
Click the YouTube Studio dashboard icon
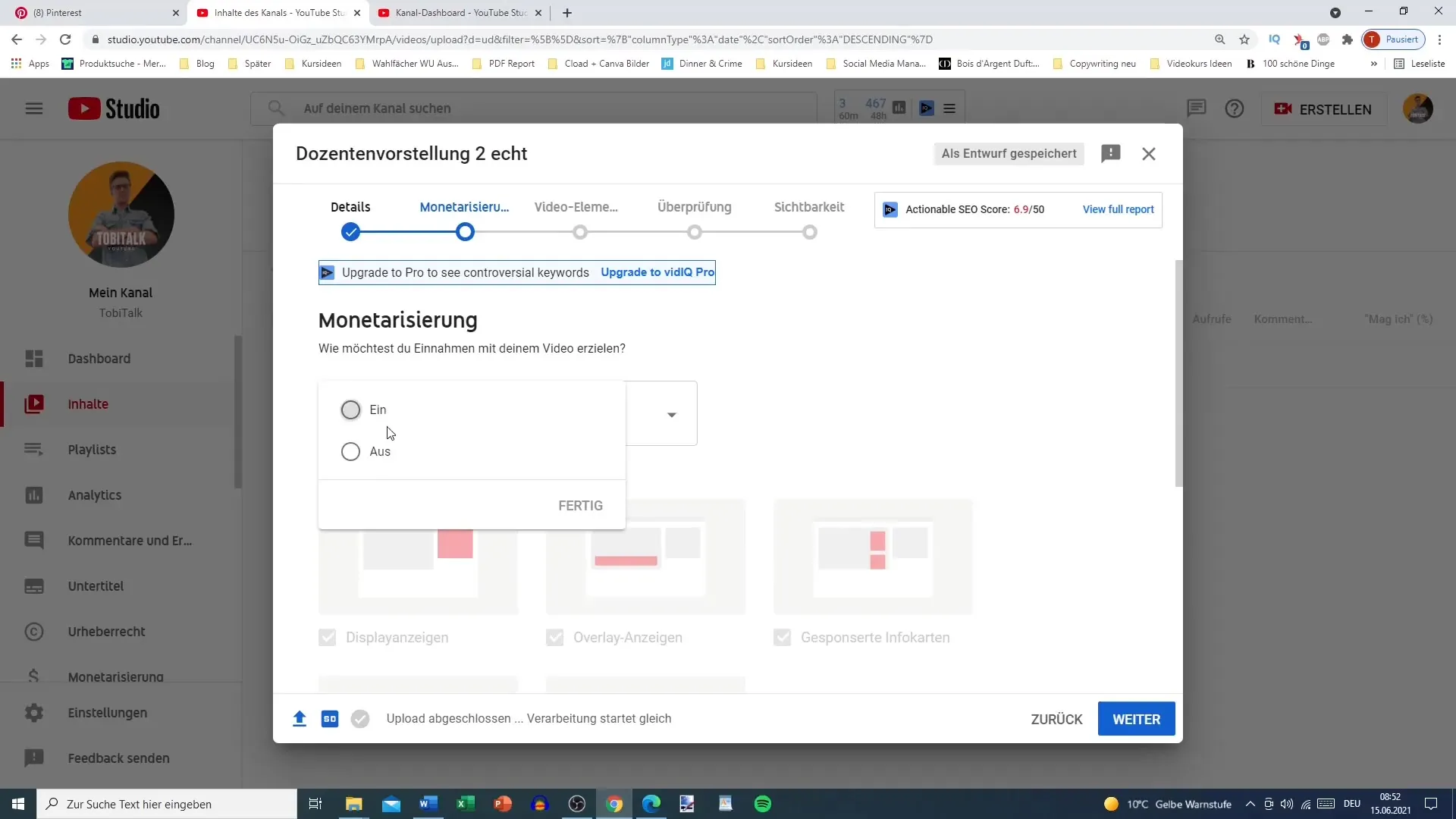34,358
